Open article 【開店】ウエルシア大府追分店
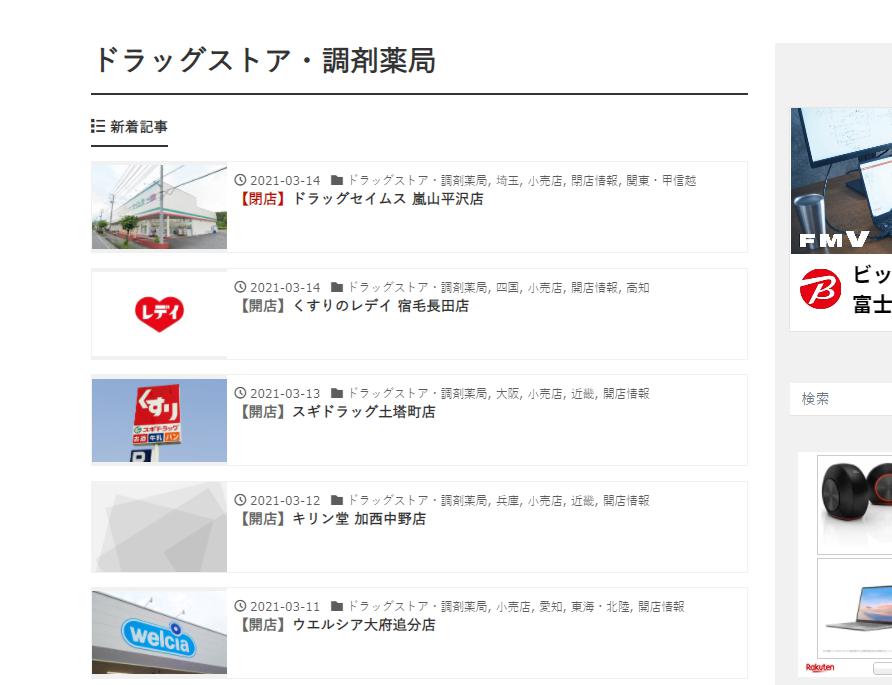This screenshot has width=892, height=685. pyautogui.click(x=335, y=625)
